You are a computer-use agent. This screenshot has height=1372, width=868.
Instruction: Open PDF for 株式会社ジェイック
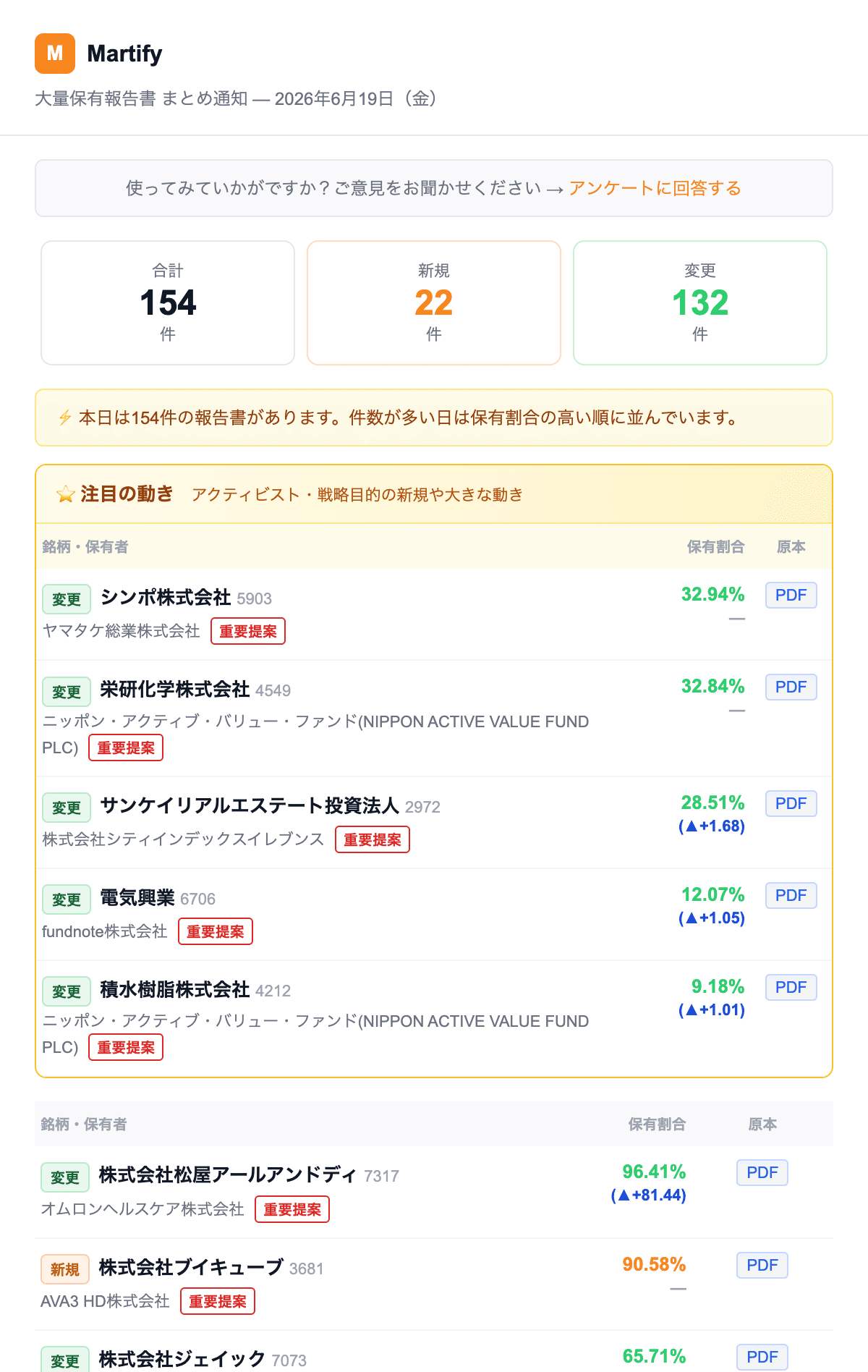762,1357
